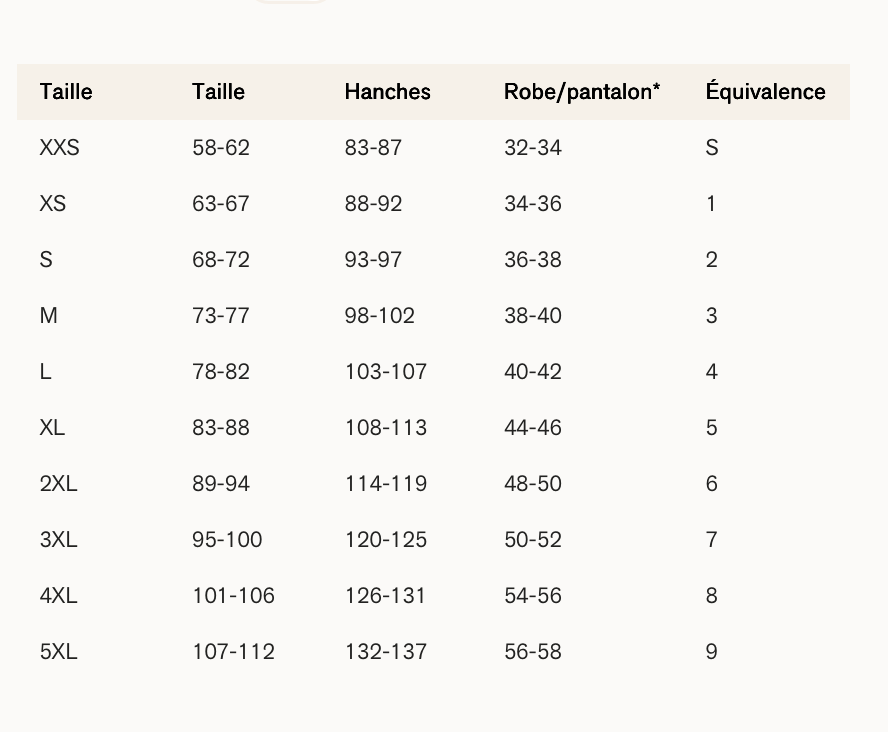Image resolution: width=888 pixels, height=732 pixels.
Task: Click the Hanches column header
Action: pyautogui.click(x=387, y=92)
